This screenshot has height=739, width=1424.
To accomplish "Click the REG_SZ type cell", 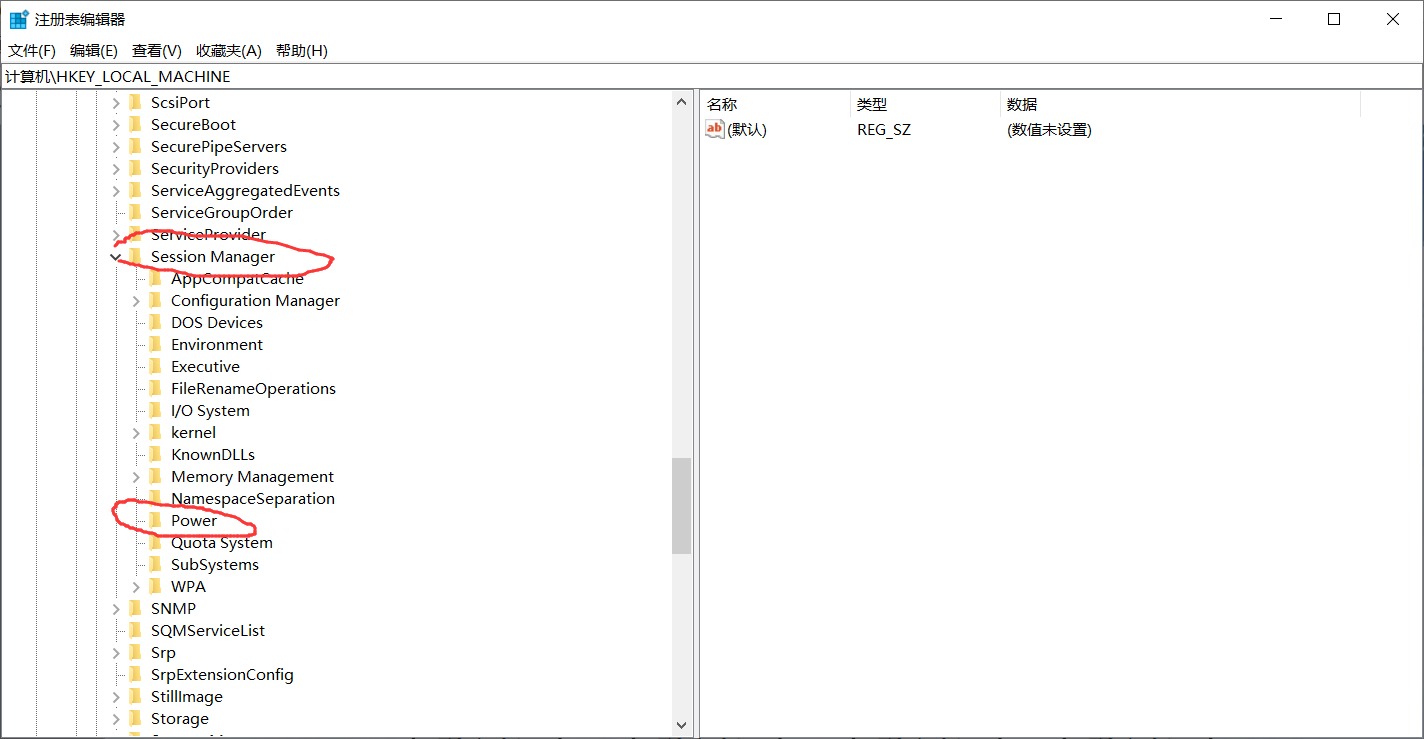I will [x=884, y=130].
